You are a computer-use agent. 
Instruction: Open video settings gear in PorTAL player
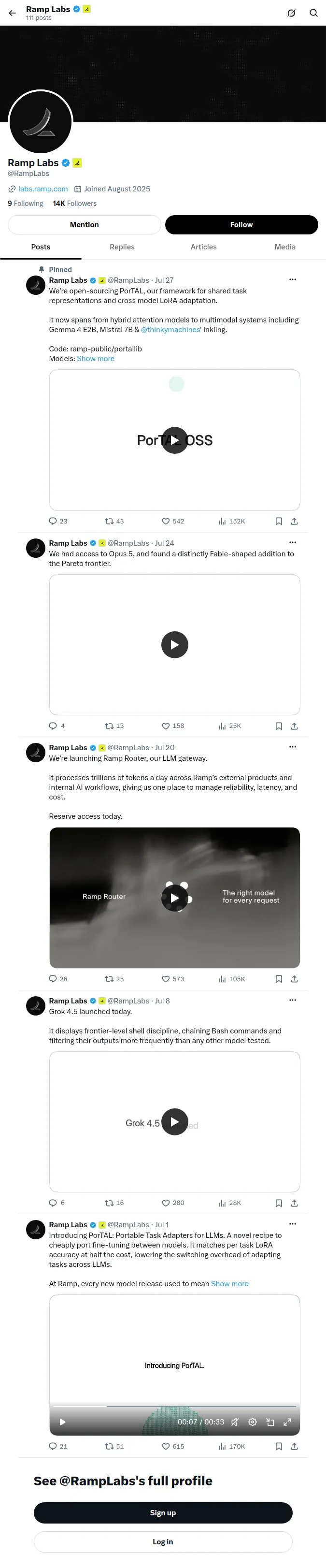click(253, 1422)
